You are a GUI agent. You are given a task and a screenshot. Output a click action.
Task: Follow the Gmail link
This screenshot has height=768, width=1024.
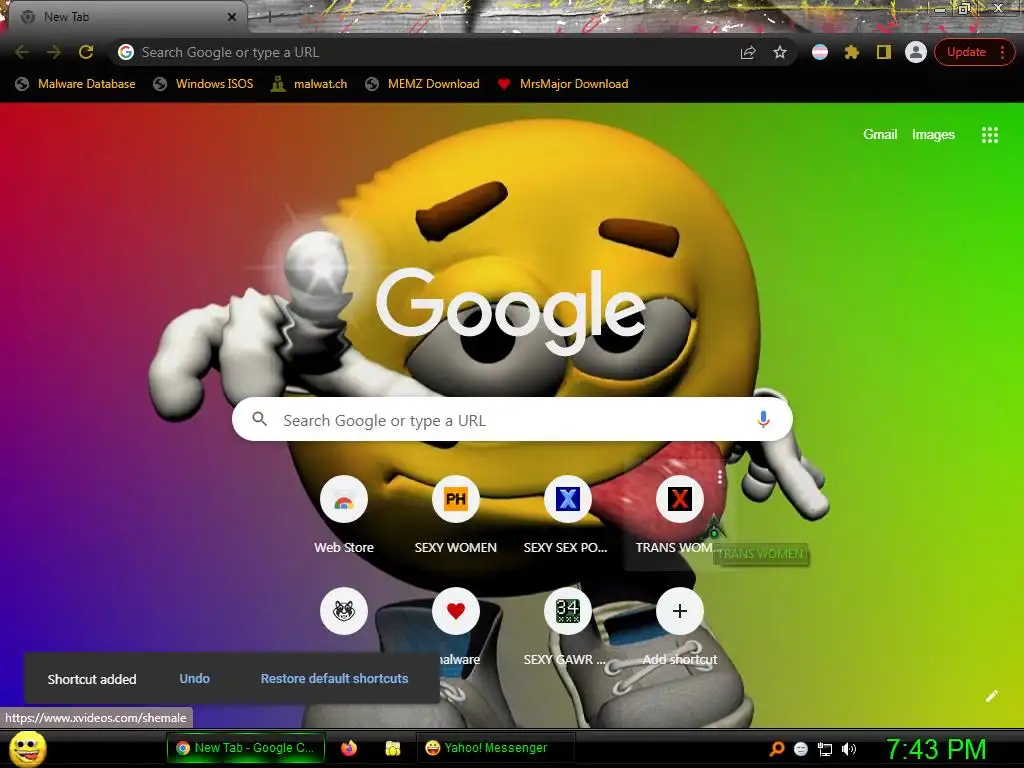tap(880, 135)
